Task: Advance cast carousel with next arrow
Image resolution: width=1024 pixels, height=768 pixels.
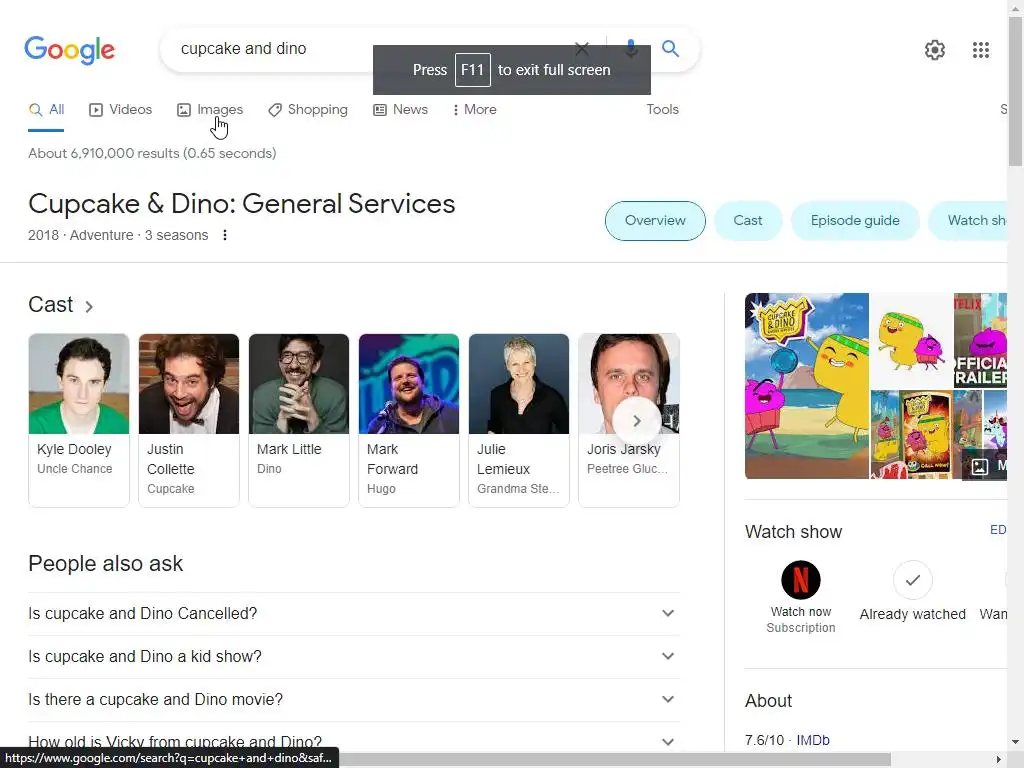Action: coord(637,421)
